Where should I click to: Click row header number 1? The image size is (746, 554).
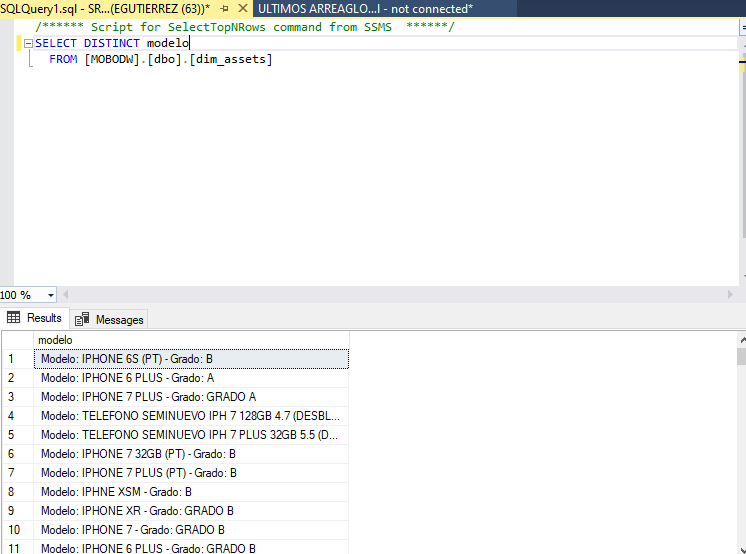point(18,359)
